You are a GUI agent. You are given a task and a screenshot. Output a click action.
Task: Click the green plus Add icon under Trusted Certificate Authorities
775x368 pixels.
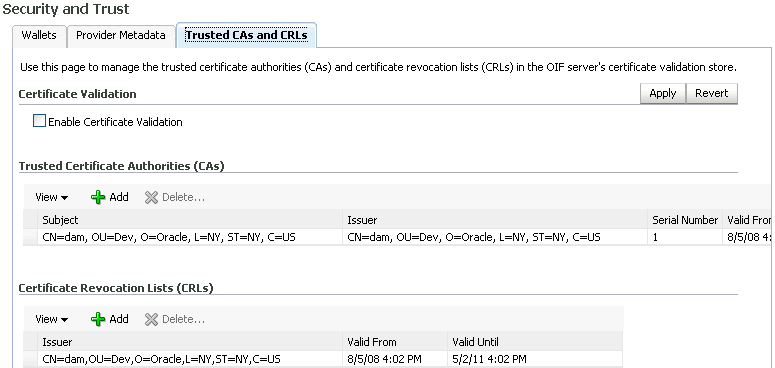[x=98, y=198]
